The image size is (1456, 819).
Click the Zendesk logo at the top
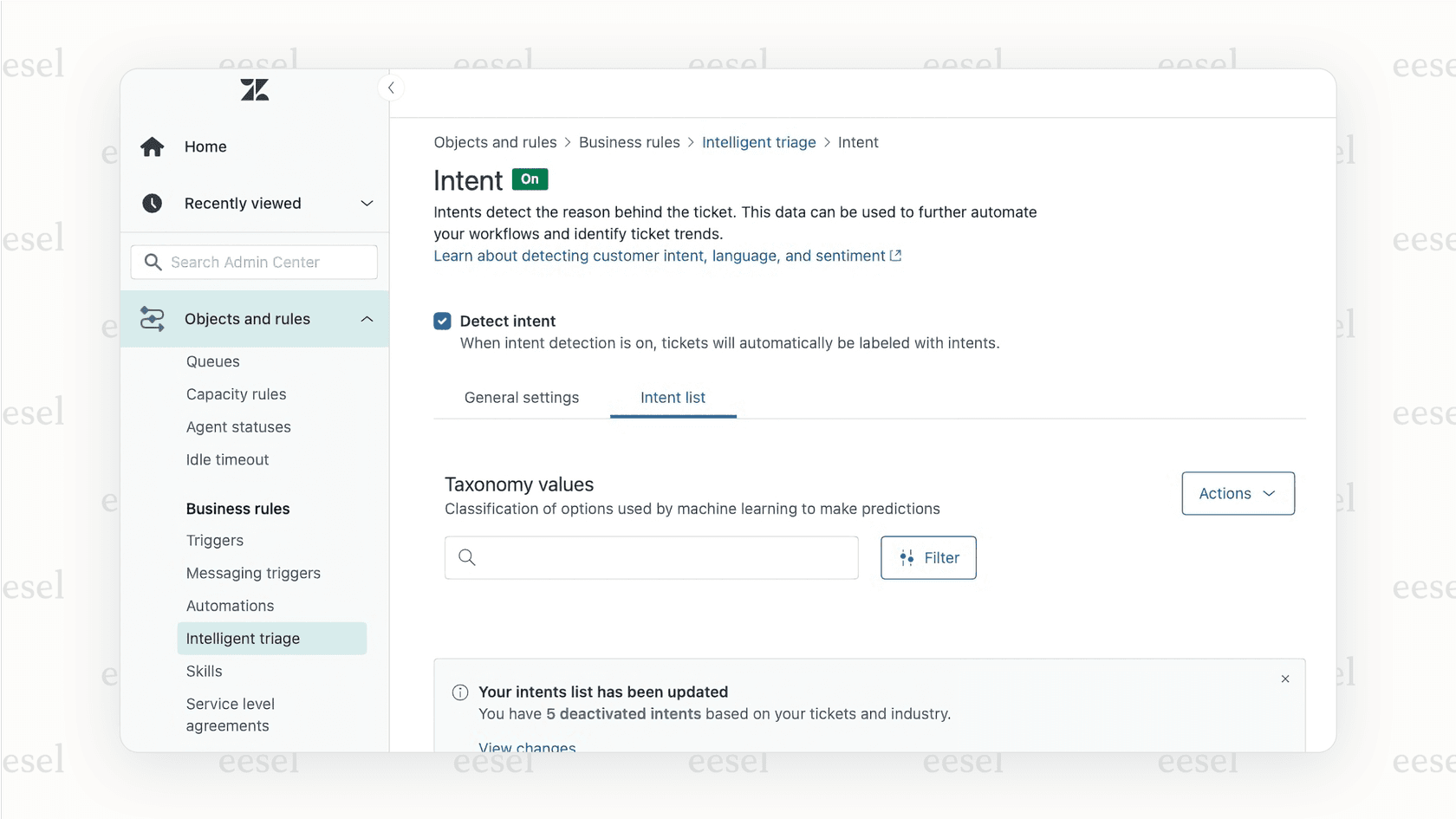coord(254,89)
